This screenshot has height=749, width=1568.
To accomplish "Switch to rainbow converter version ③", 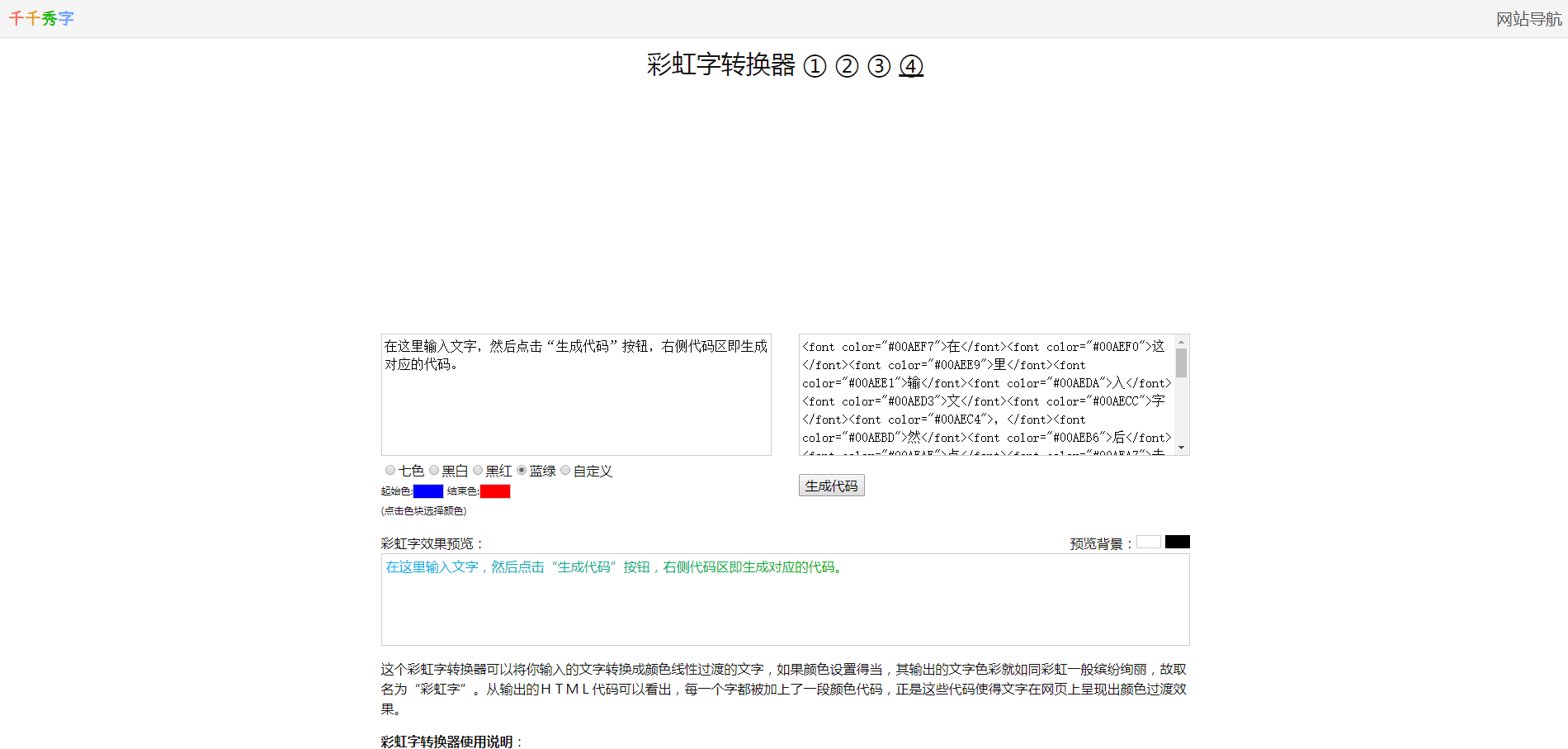I will click(879, 66).
